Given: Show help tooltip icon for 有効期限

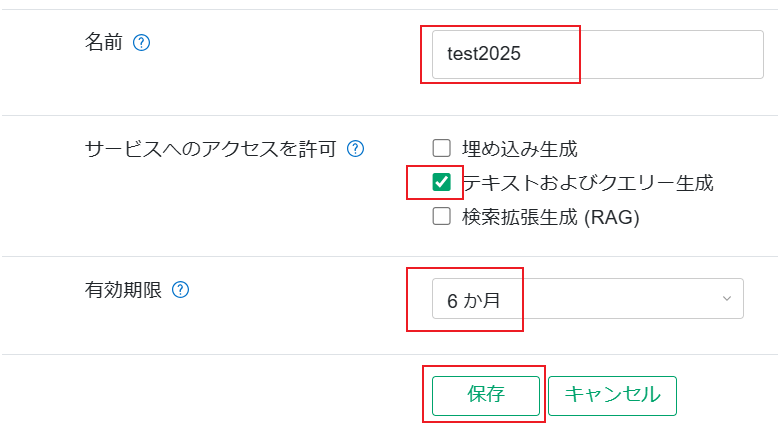Looking at the screenshot, I should tap(180, 290).
